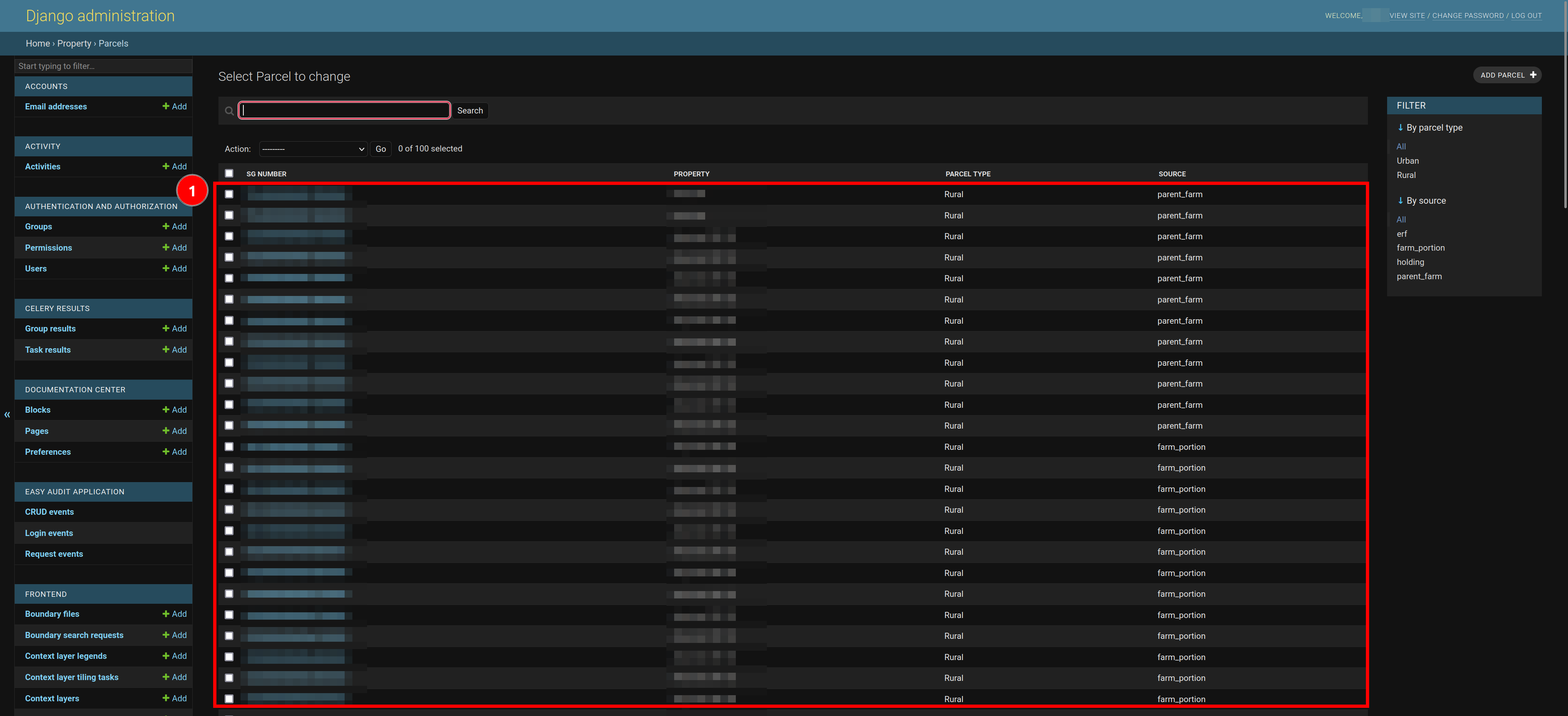Screen dimensions: 1568x716
Task: Open the Action dropdown
Action: coord(313,149)
